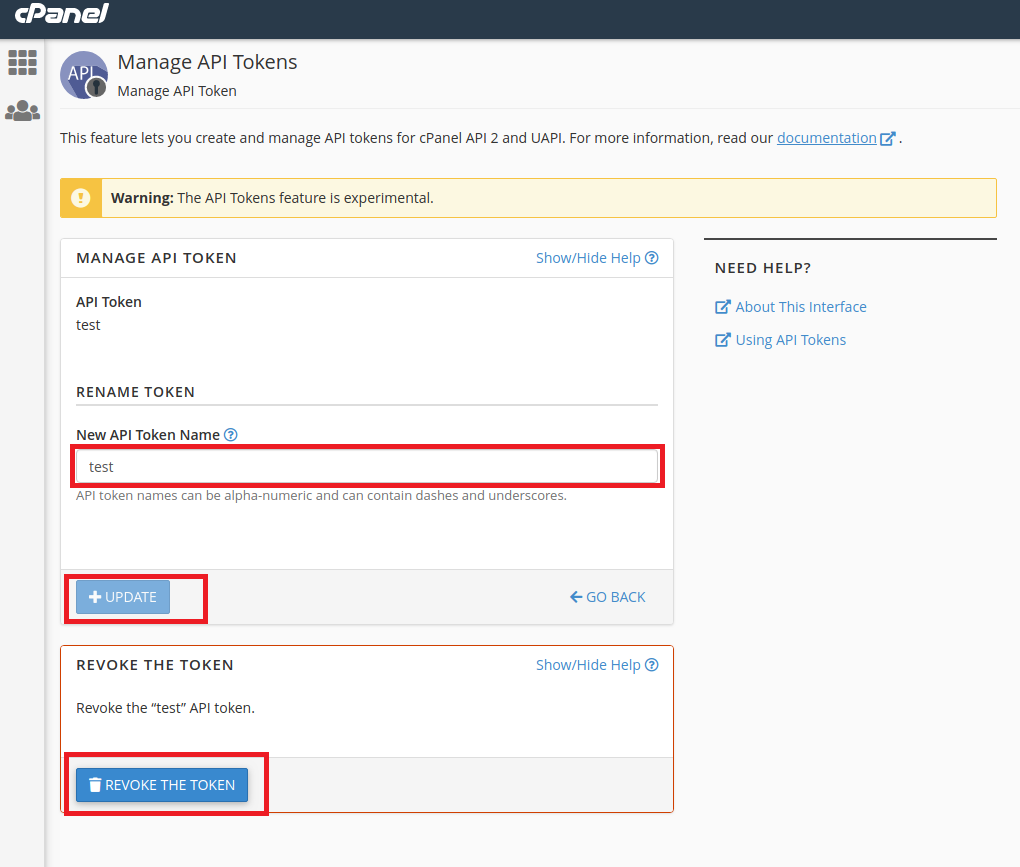Click the Go Back link
The width and height of the screenshot is (1020, 867).
click(x=607, y=596)
